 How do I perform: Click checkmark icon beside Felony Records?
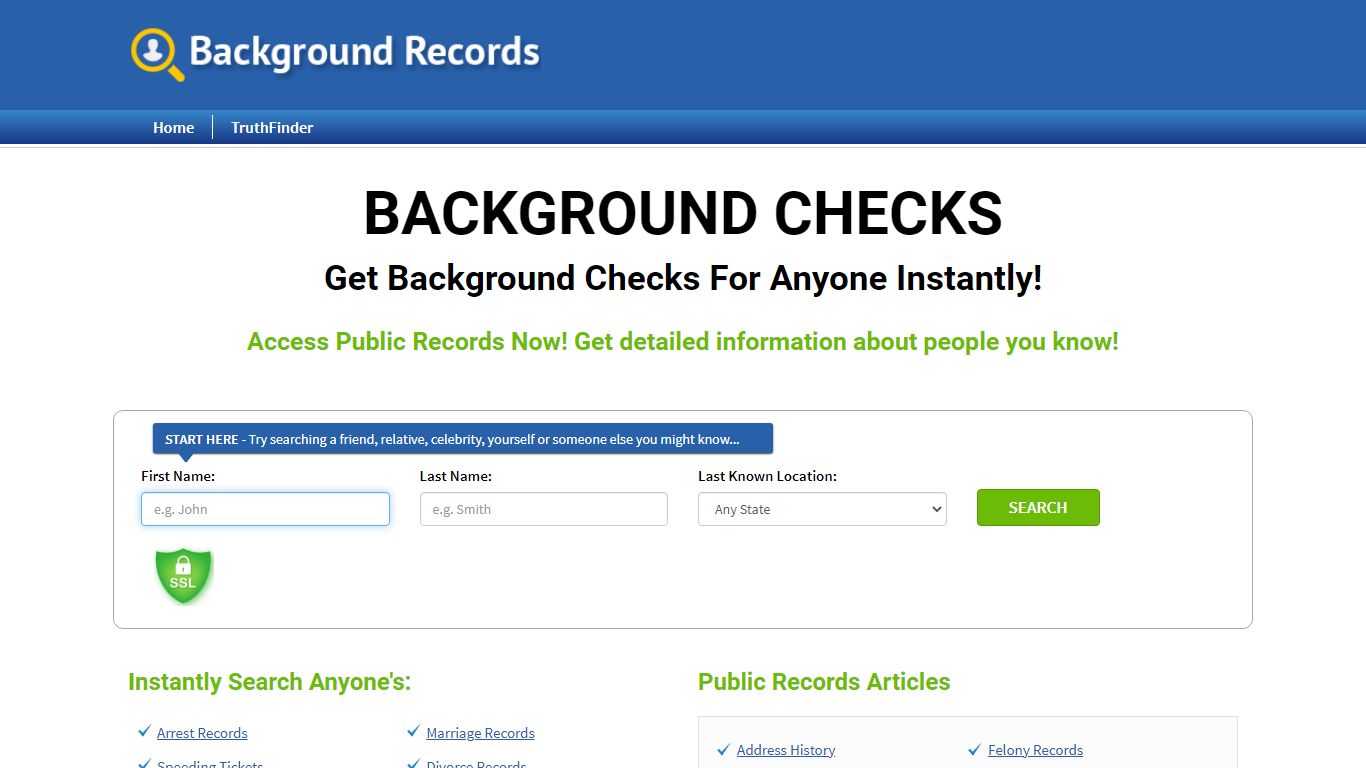click(x=975, y=749)
